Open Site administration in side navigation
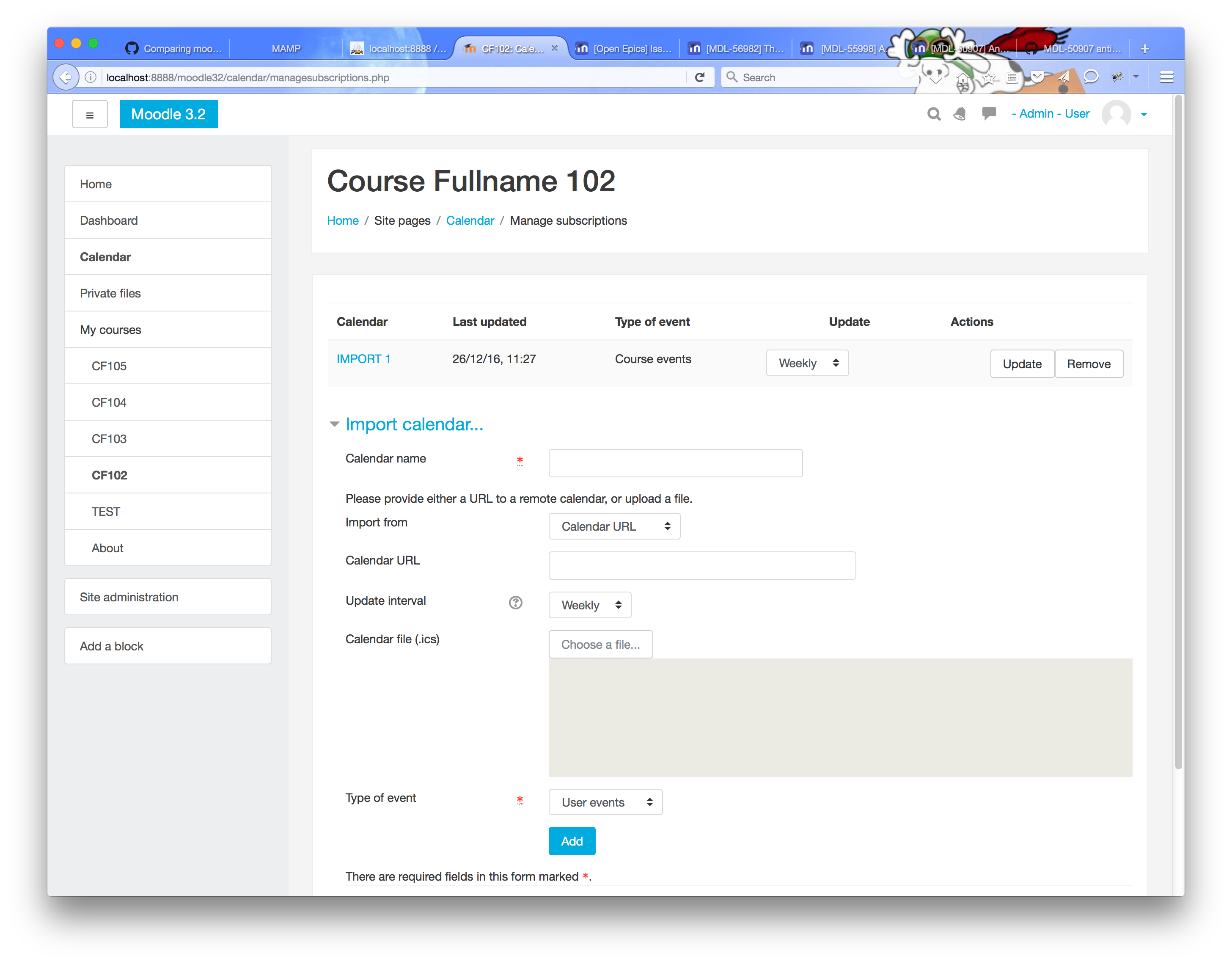 coord(168,597)
